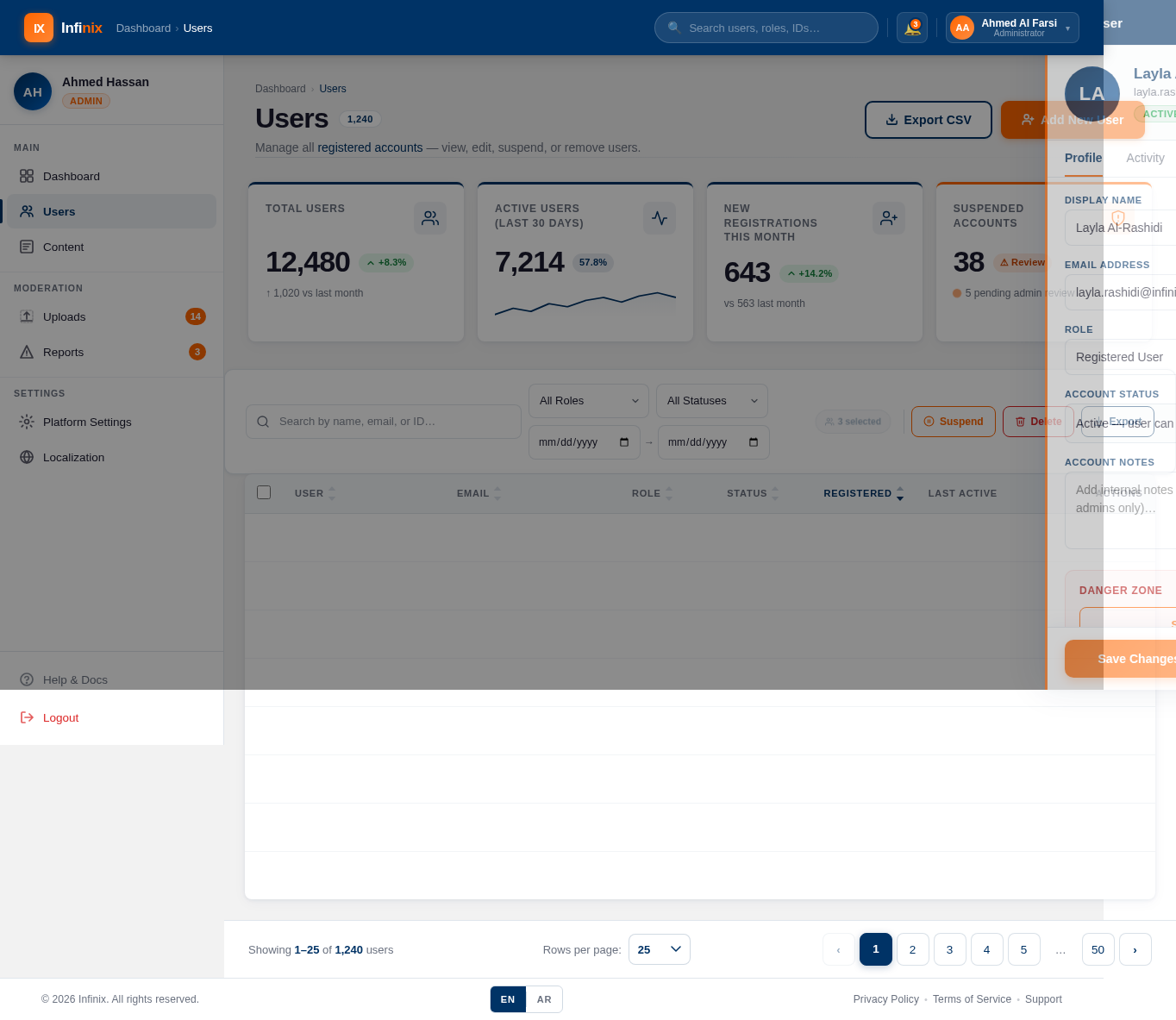Open the All Roles dropdown
The height and width of the screenshot is (1020, 1176).
[588, 401]
